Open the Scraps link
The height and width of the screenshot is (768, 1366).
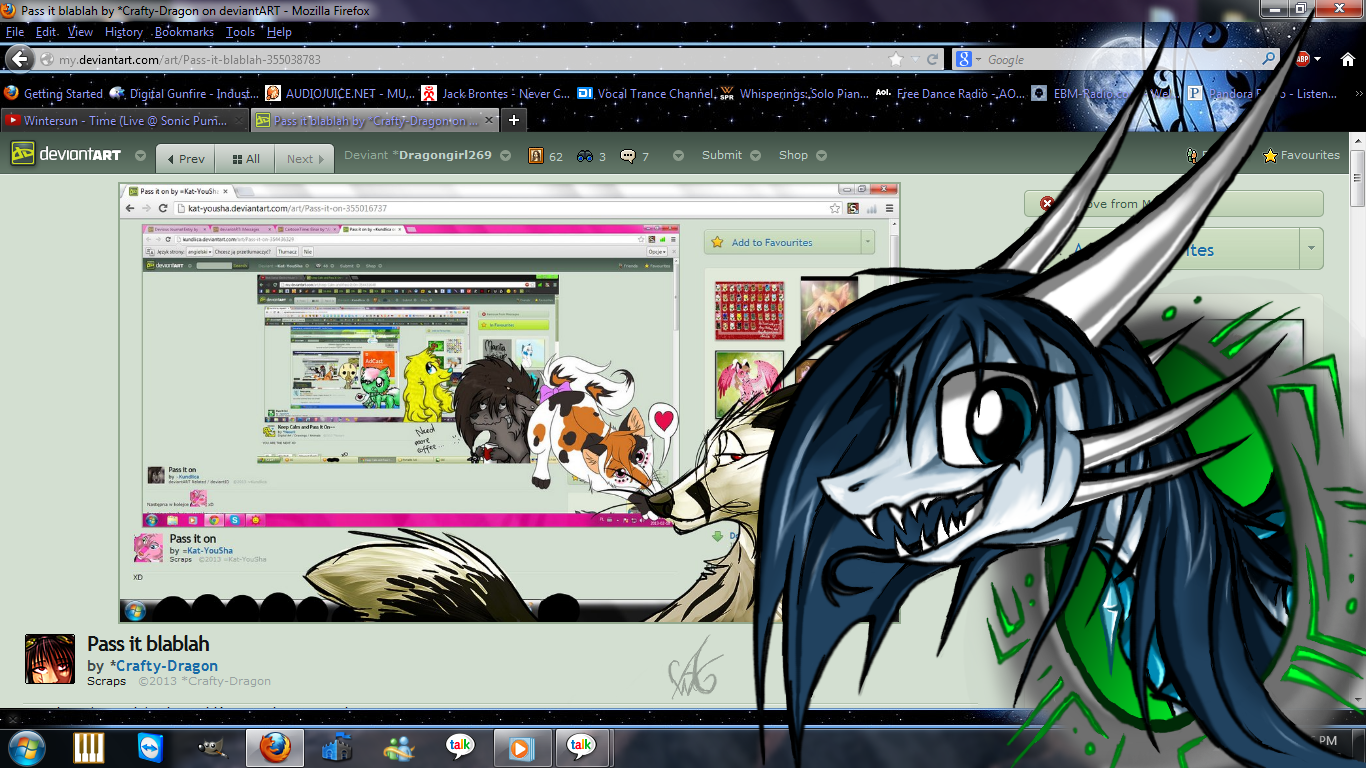pos(106,681)
